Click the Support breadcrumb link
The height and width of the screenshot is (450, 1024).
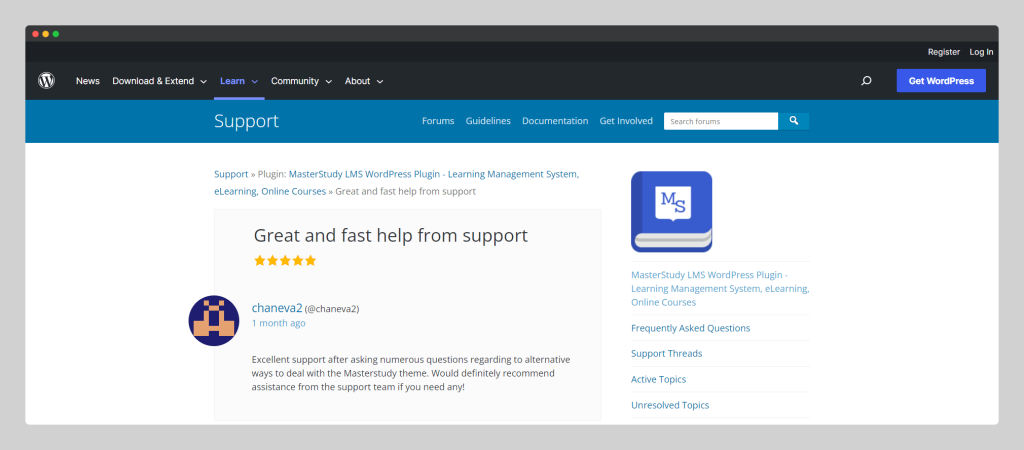click(231, 174)
